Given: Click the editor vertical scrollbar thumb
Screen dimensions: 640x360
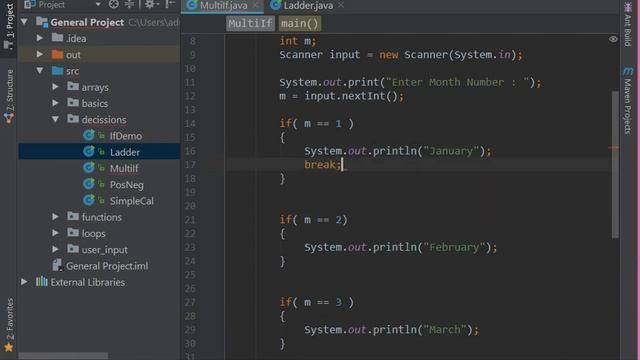Looking at the screenshot, I should coord(615,164).
